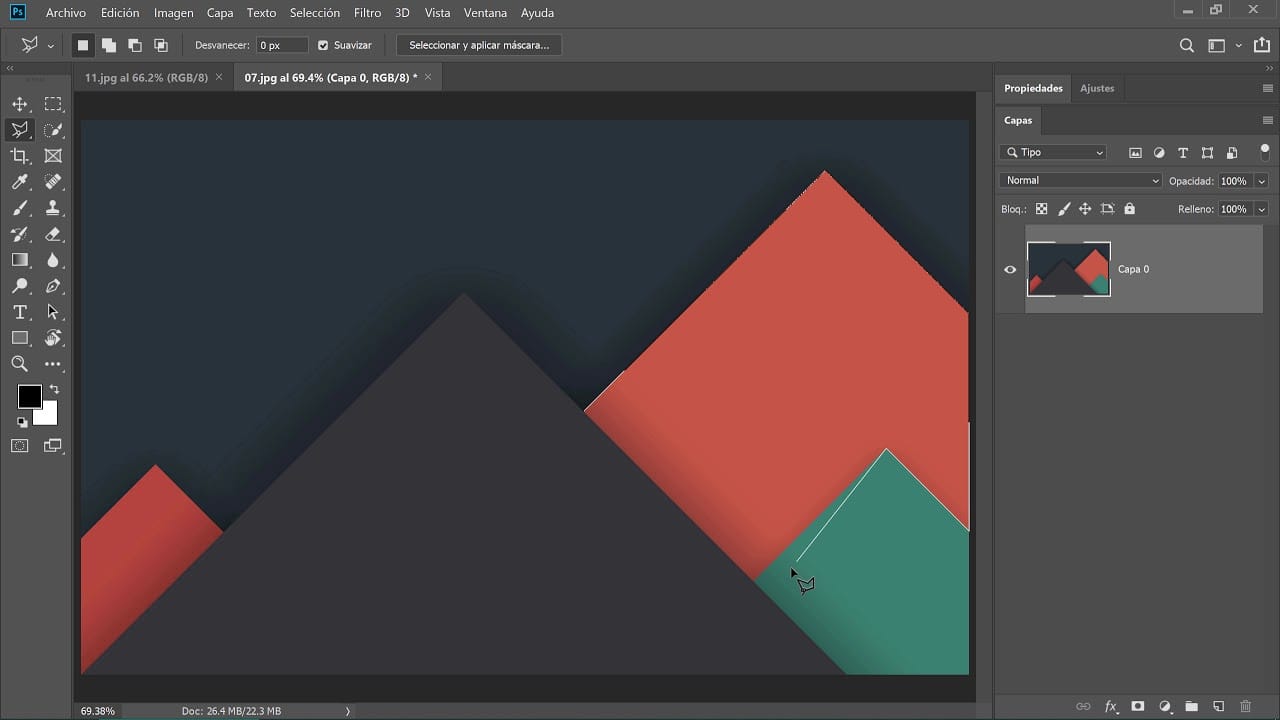The width and height of the screenshot is (1280, 720).
Task: Close the 07.jpg document tab
Action: click(428, 77)
